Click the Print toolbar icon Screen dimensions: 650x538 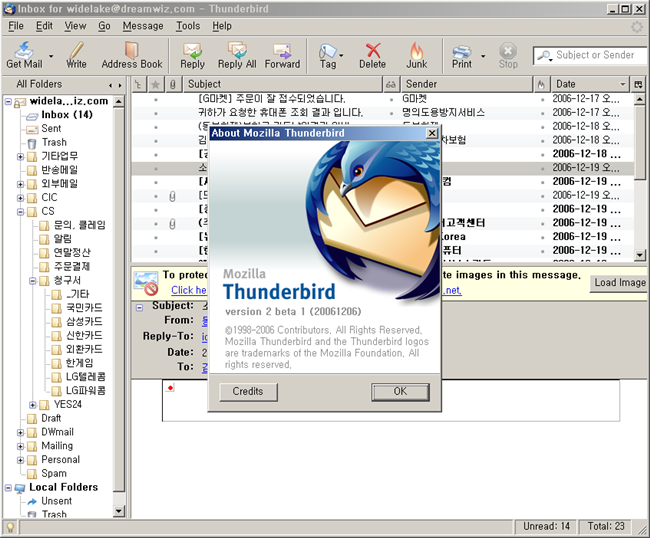click(x=462, y=54)
